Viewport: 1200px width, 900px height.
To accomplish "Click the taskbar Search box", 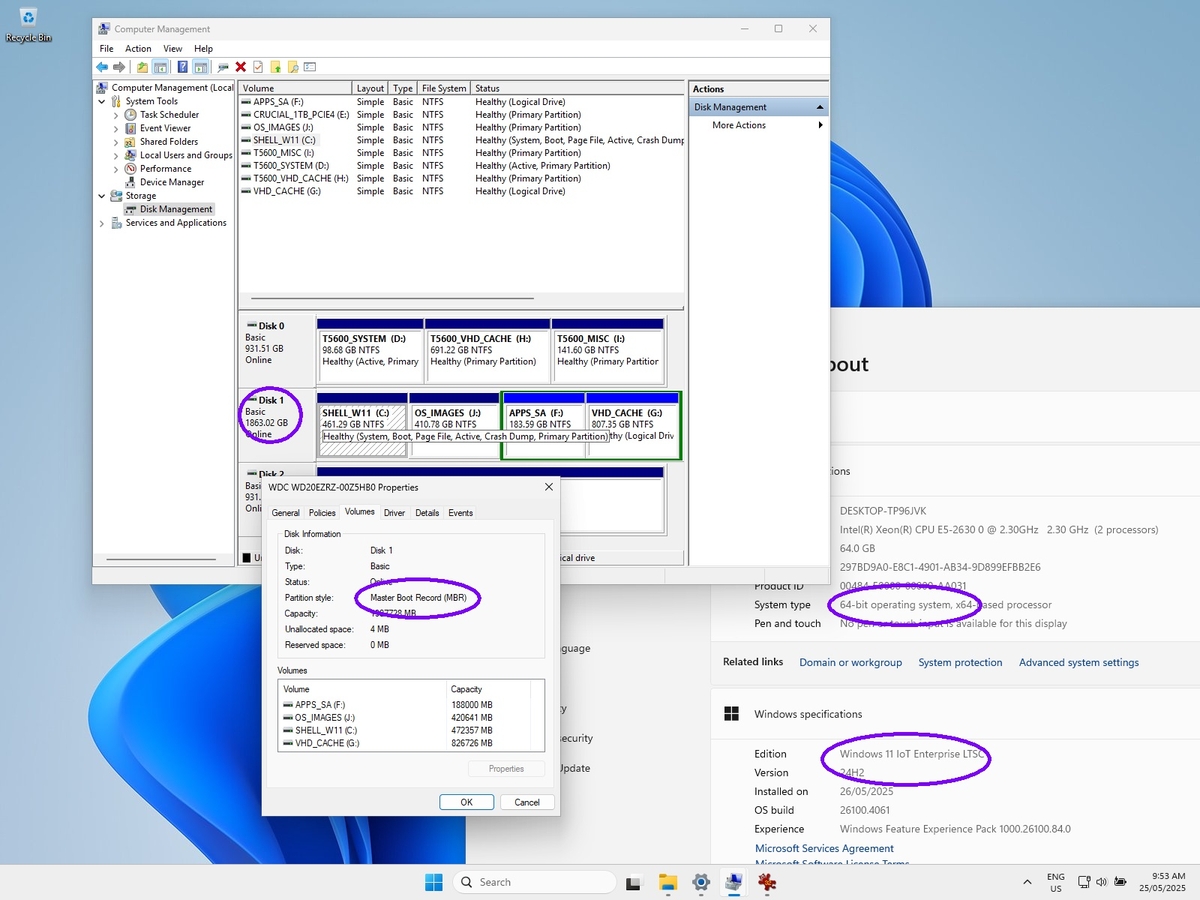I will (x=534, y=882).
